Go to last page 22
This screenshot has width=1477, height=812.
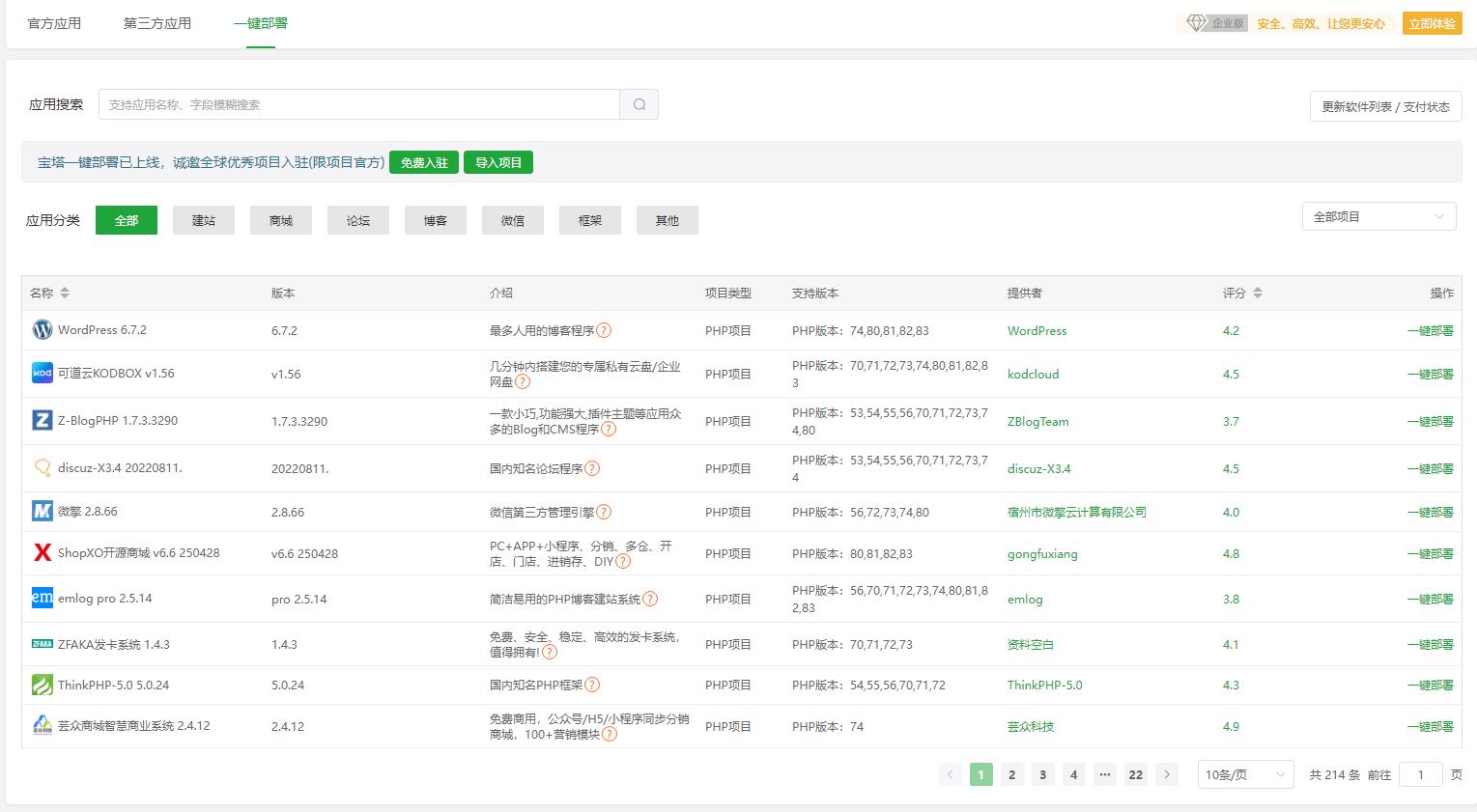click(x=1135, y=774)
